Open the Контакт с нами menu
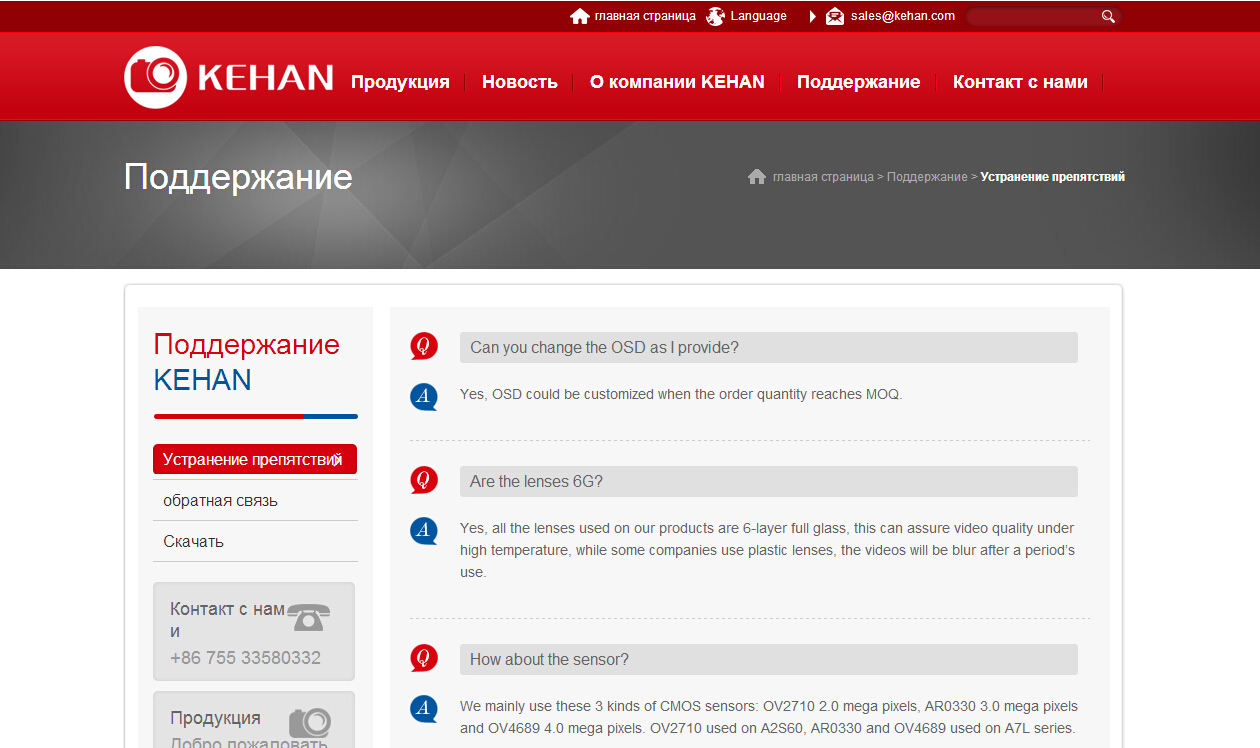The image size is (1260, 748). tap(1020, 82)
